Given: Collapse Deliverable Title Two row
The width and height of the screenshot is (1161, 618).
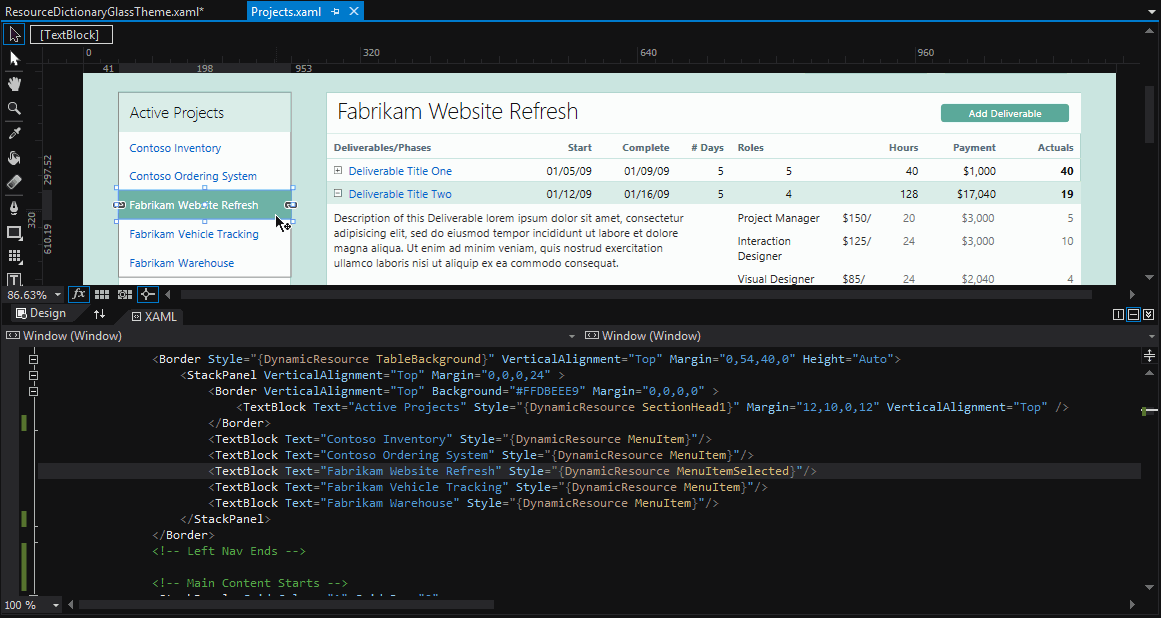Looking at the screenshot, I should pos(338,193).
